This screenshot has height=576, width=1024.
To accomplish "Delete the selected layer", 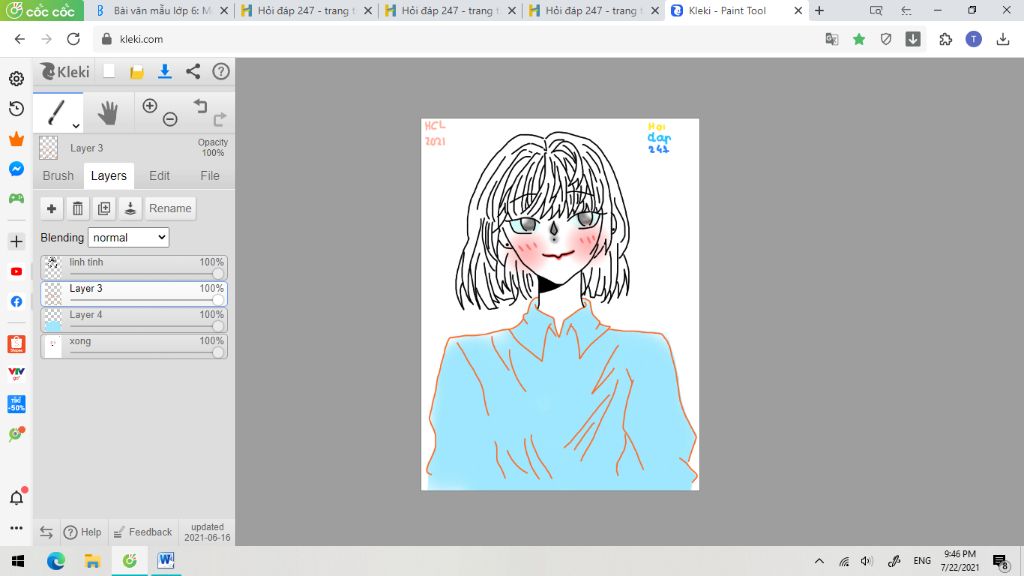I will (x=78, y=208).
